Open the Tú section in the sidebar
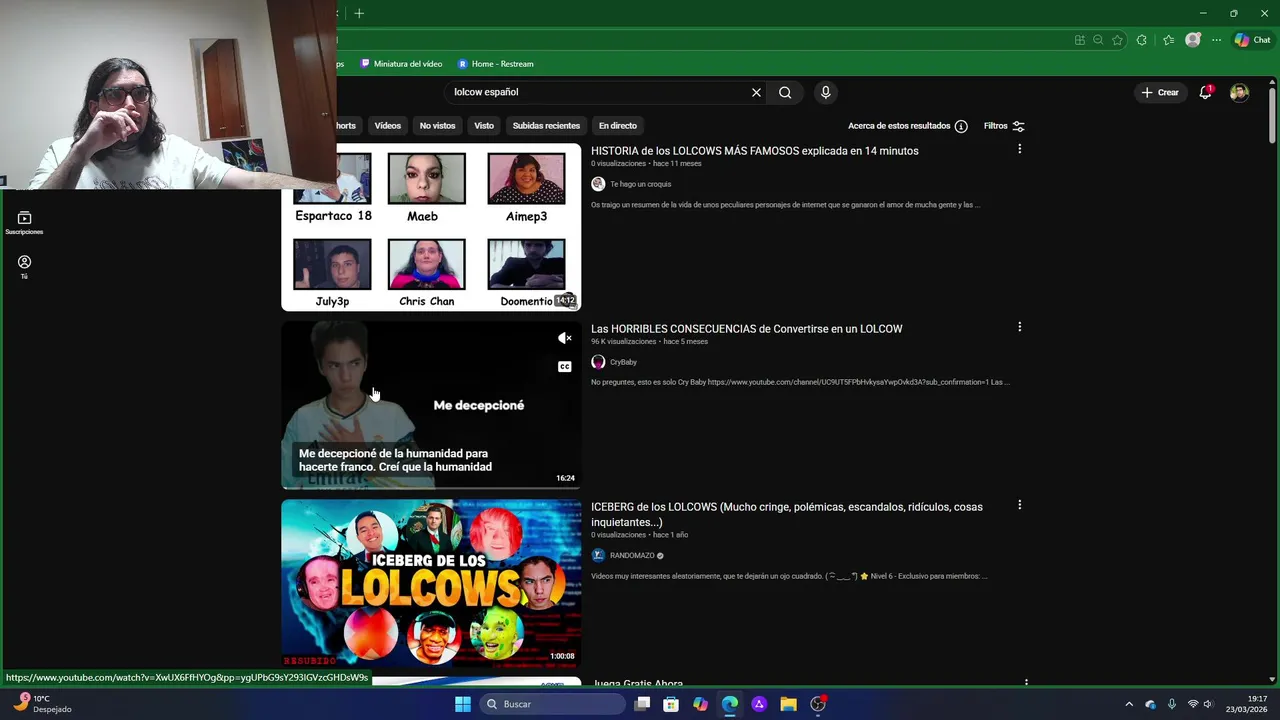Screen dimensions: 1280x720 (24, 267)
